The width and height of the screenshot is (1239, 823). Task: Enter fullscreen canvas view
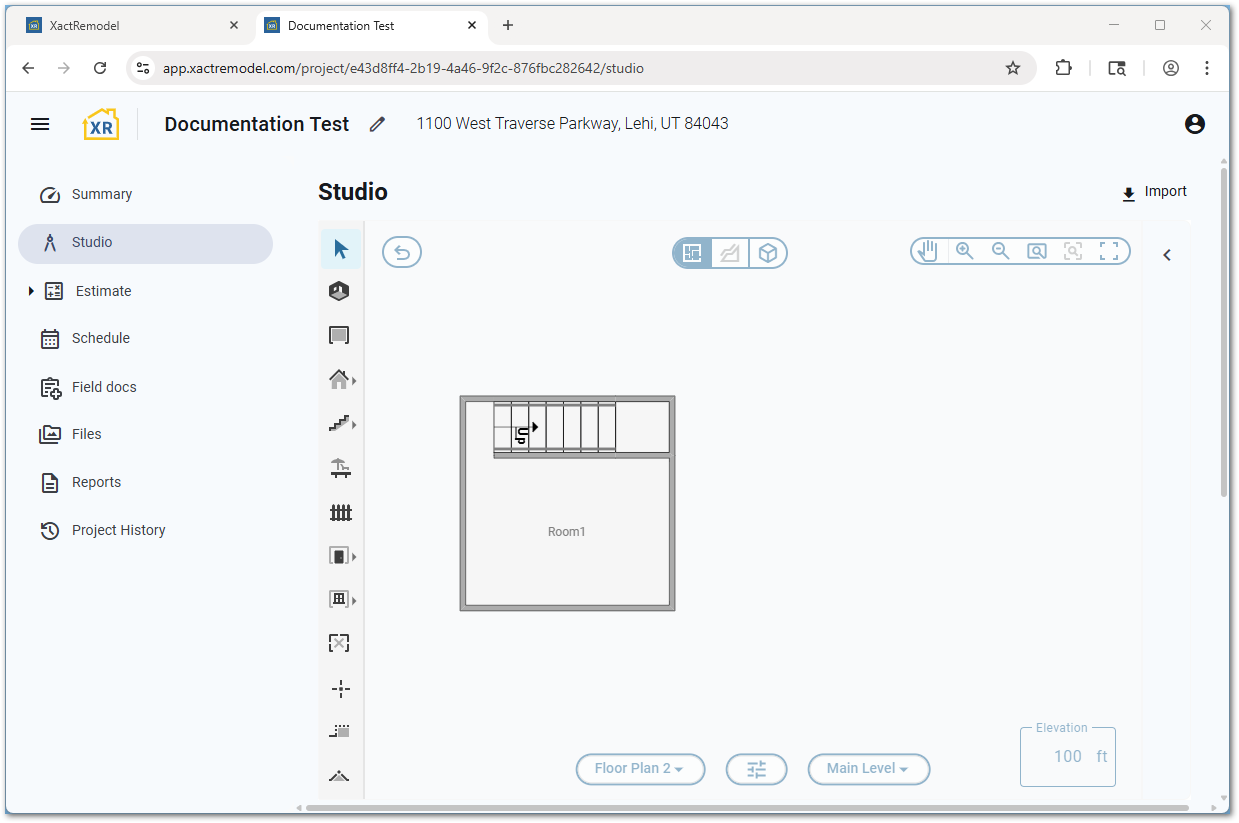click(1109, 251)
